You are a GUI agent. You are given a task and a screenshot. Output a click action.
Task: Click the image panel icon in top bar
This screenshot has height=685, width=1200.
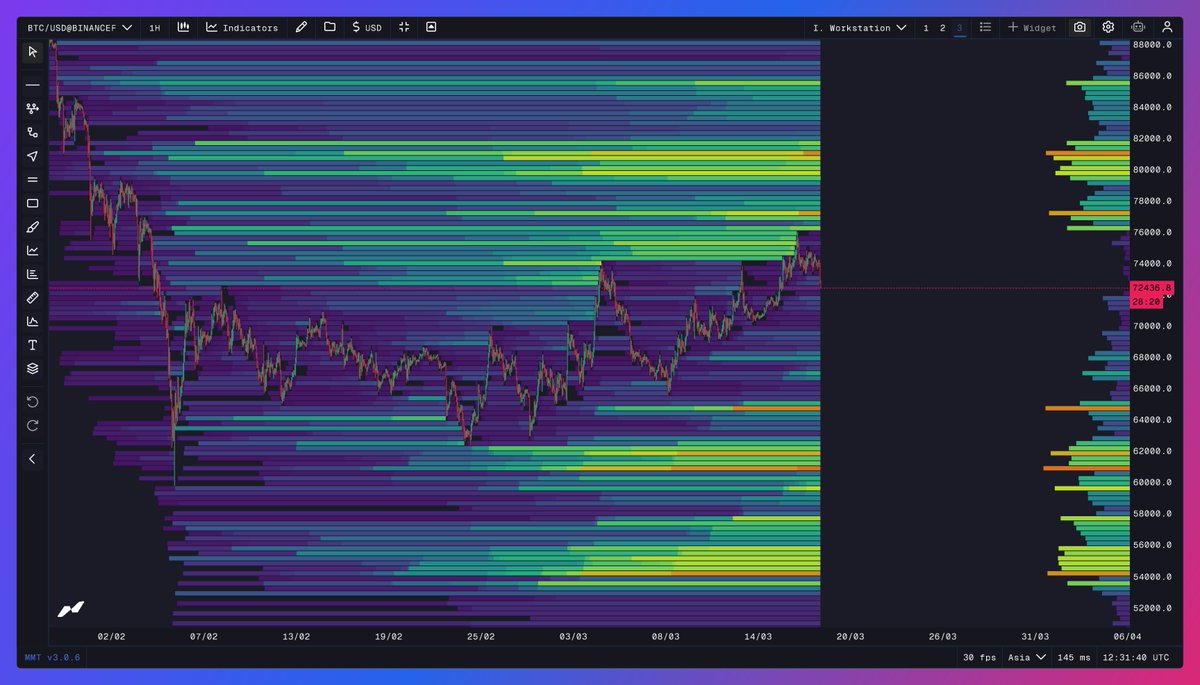(x=431, y=28)
